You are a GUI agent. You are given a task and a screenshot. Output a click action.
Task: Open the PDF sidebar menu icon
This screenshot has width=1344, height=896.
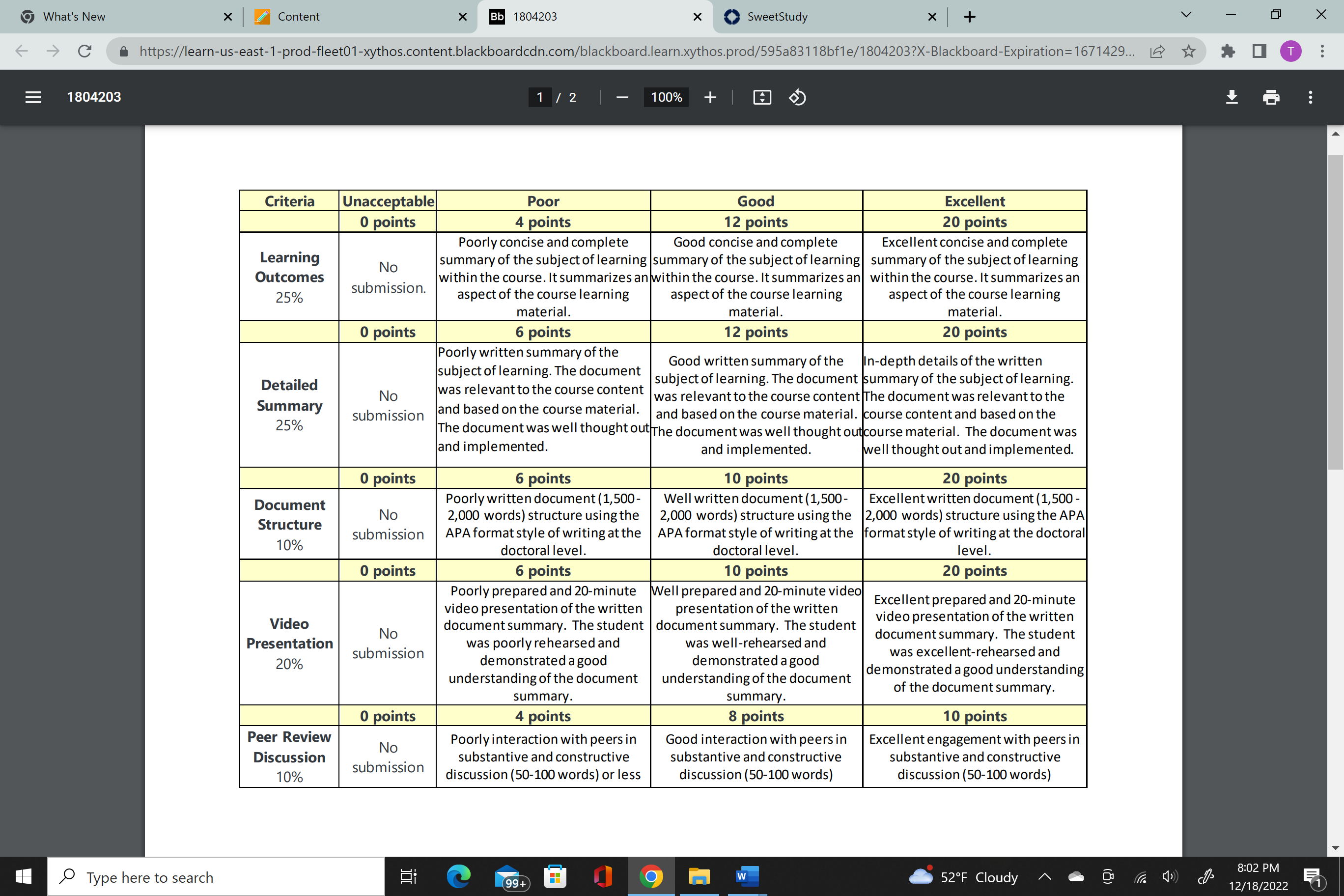coord(33,97)
